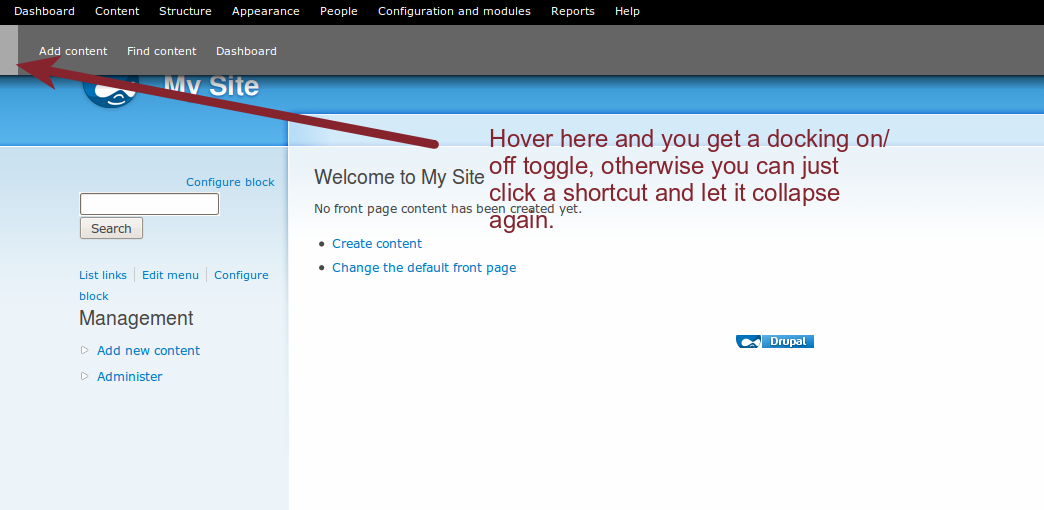1044x510 pixels.
Task: Expand the Add new content arrow
Action: click(85, 350)
